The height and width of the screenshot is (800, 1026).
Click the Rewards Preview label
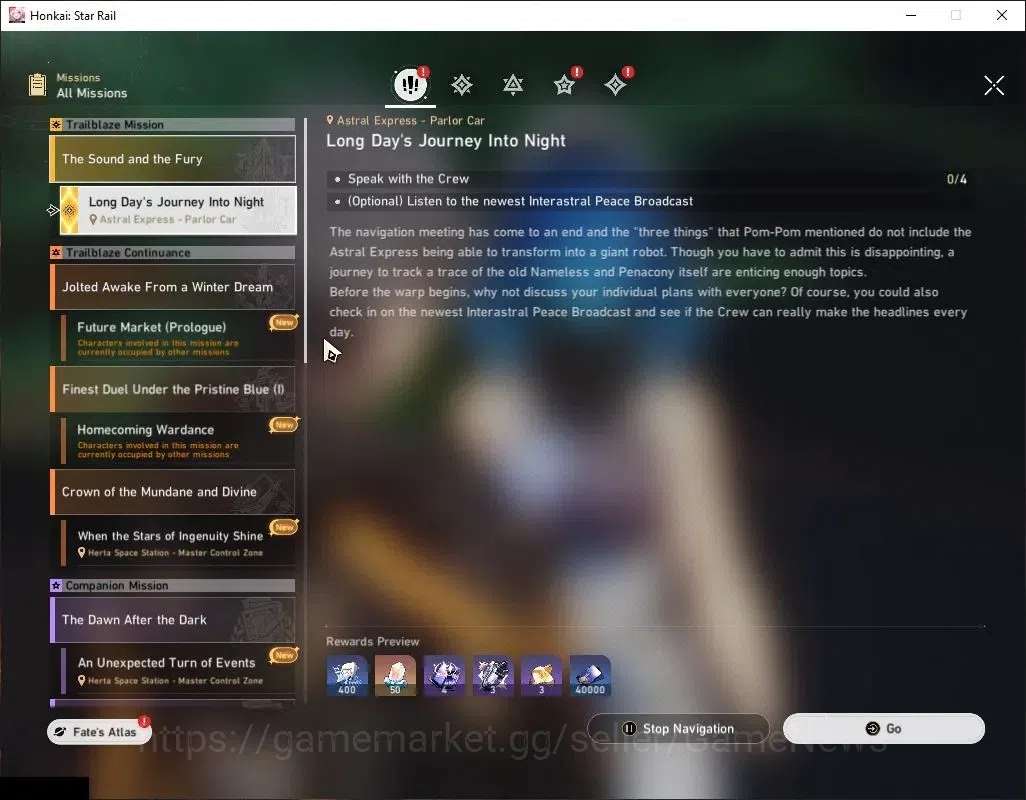(372, 642)
